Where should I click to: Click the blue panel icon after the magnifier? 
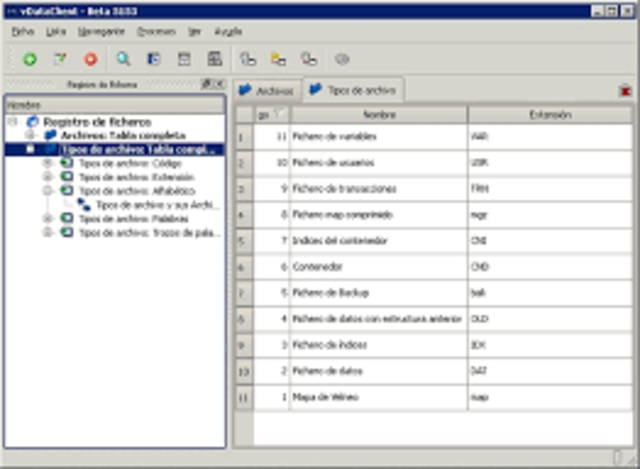(x=154, y=59)
